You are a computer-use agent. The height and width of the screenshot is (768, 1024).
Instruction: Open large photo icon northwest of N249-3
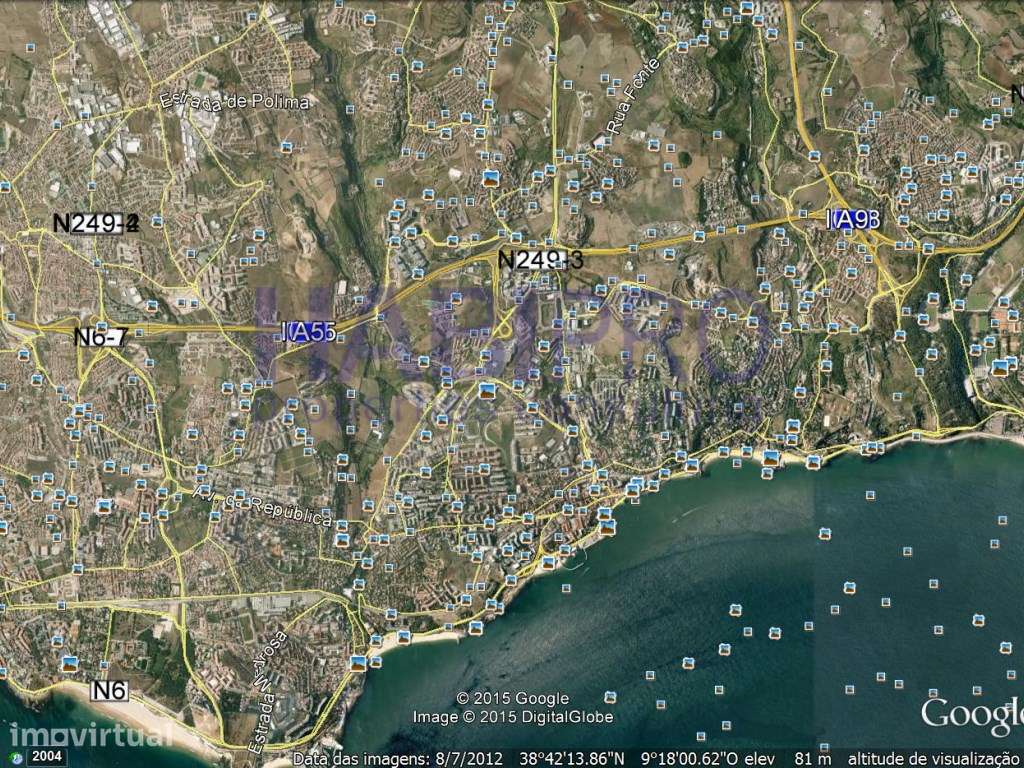point(491,178)
